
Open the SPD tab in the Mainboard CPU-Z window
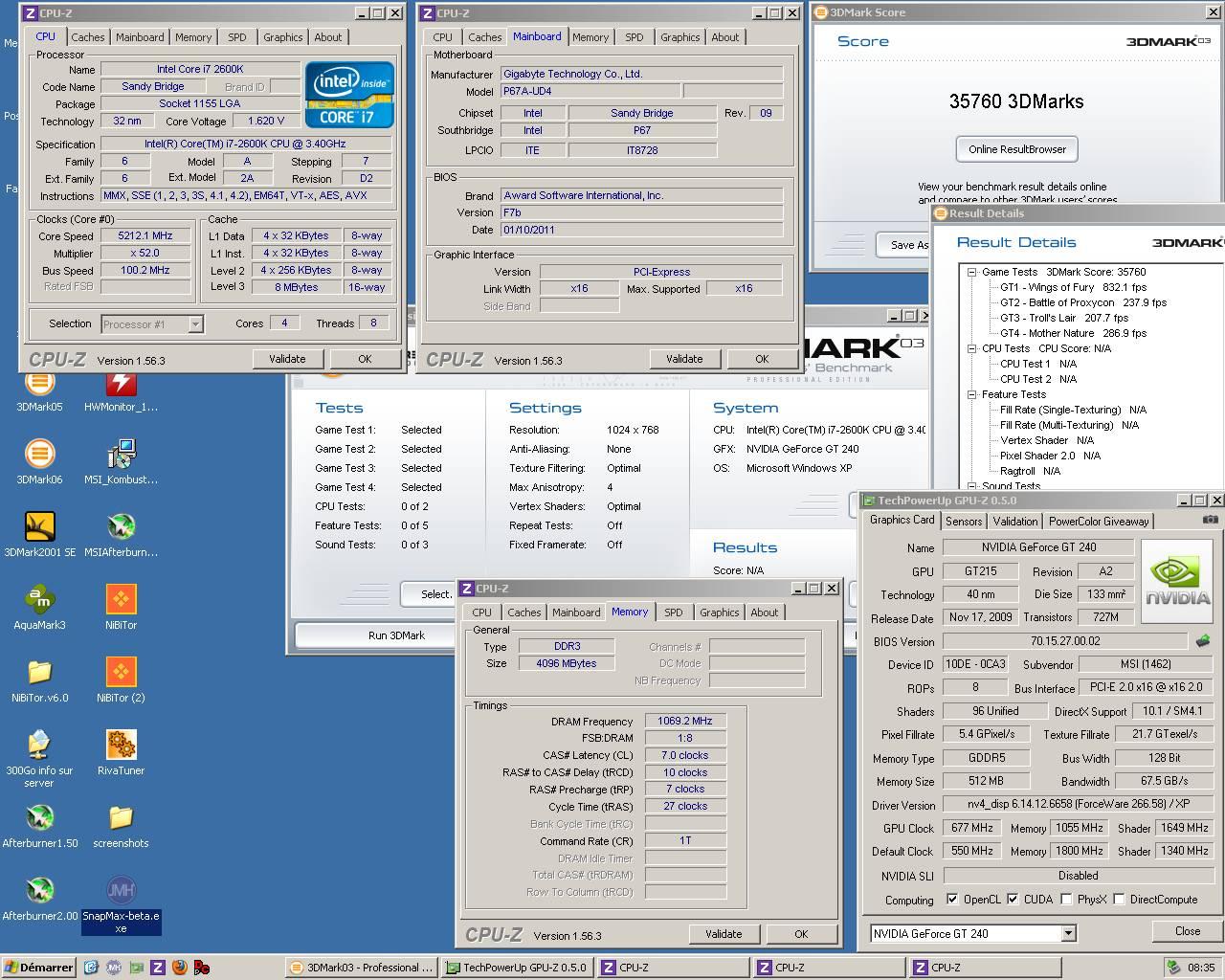coord(635,37)
